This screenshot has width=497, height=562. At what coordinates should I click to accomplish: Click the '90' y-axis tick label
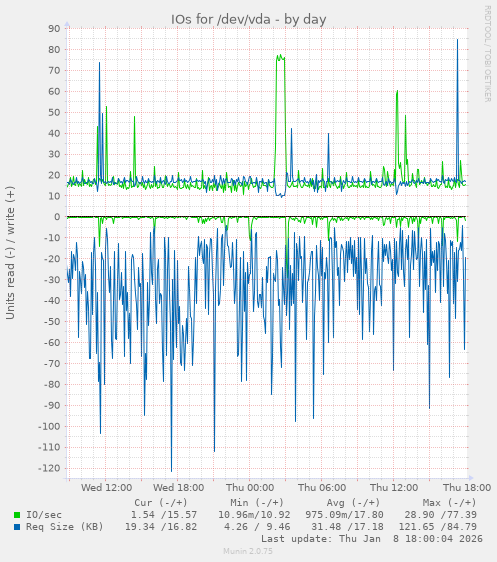[54, 29]
